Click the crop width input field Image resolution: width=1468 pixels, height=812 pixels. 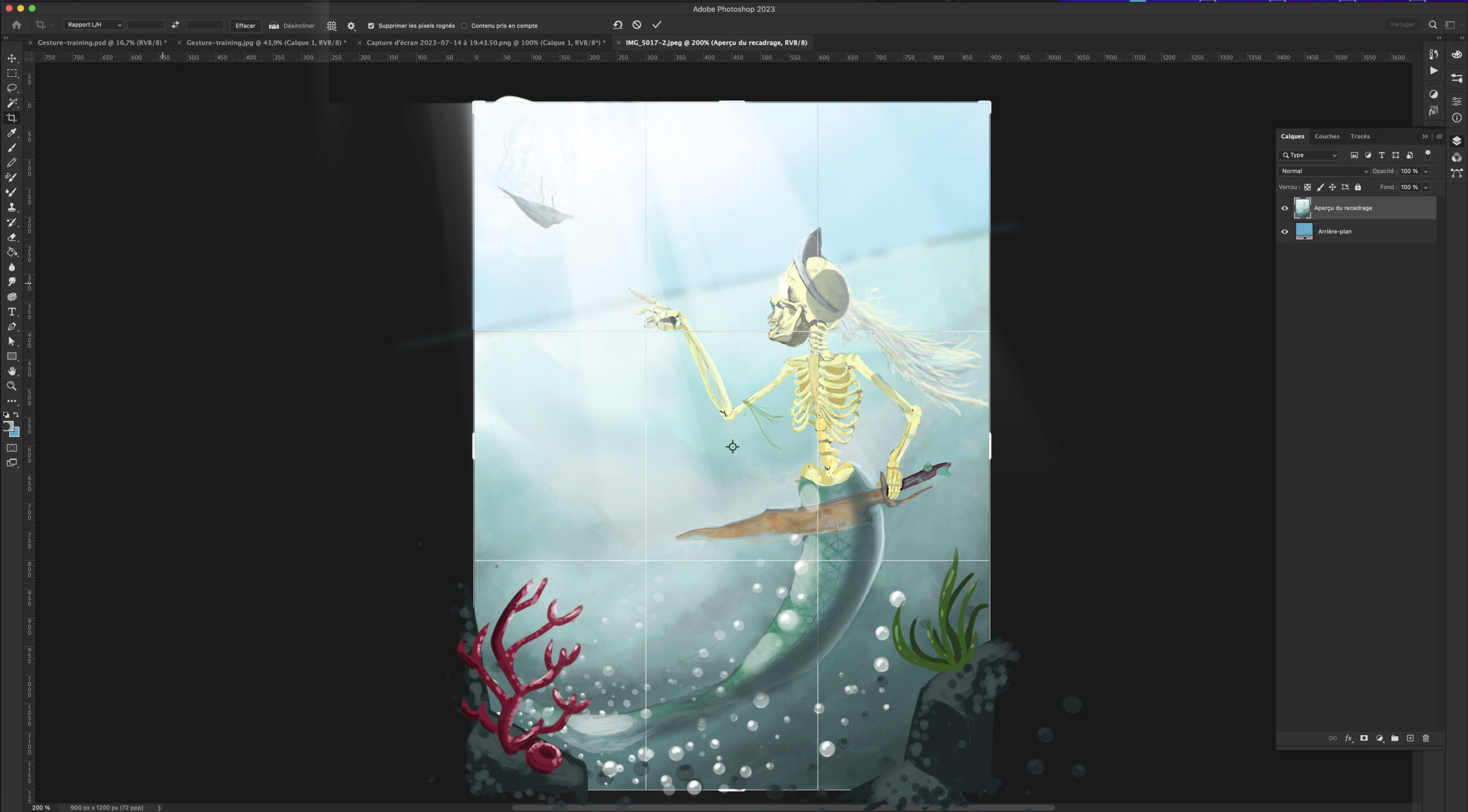146,25
